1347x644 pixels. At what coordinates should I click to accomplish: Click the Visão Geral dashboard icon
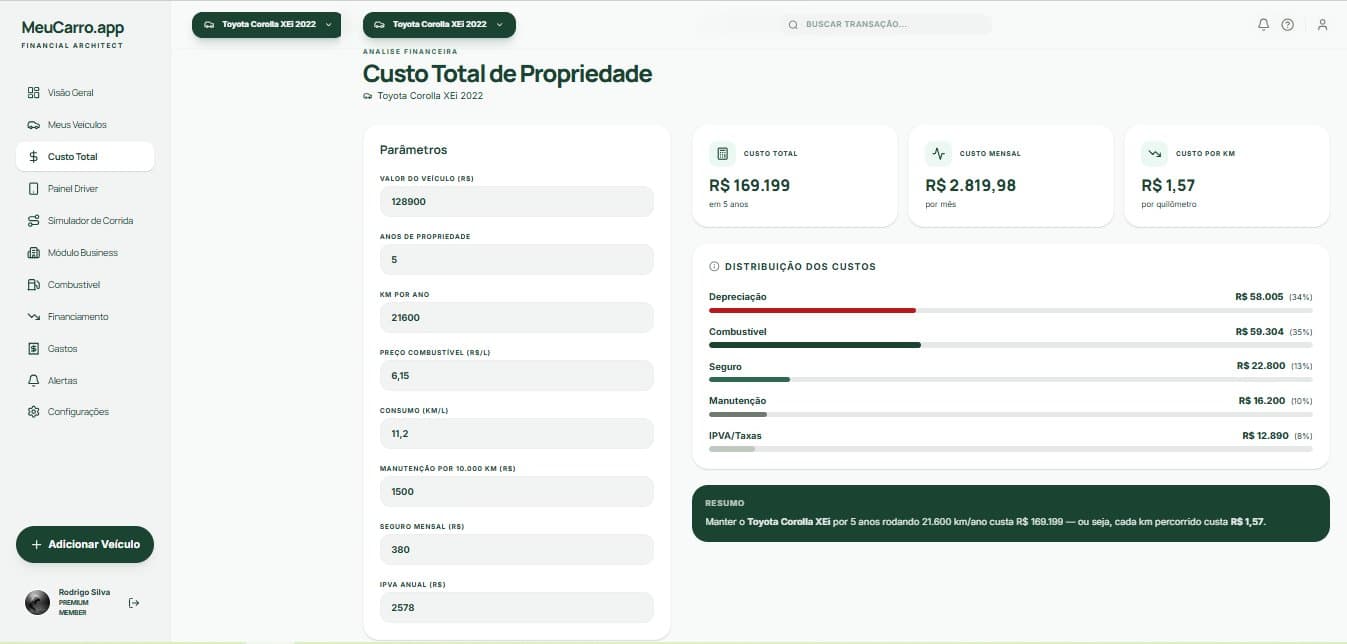pyautogui.click(x=33, y=93)
